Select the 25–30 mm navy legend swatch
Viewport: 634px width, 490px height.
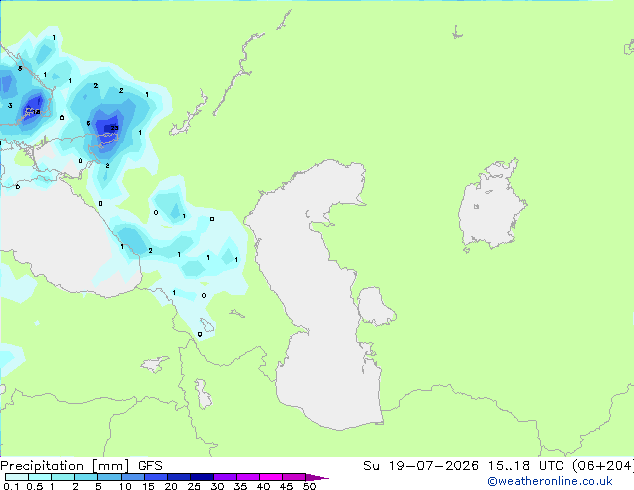tap(202, 477)
